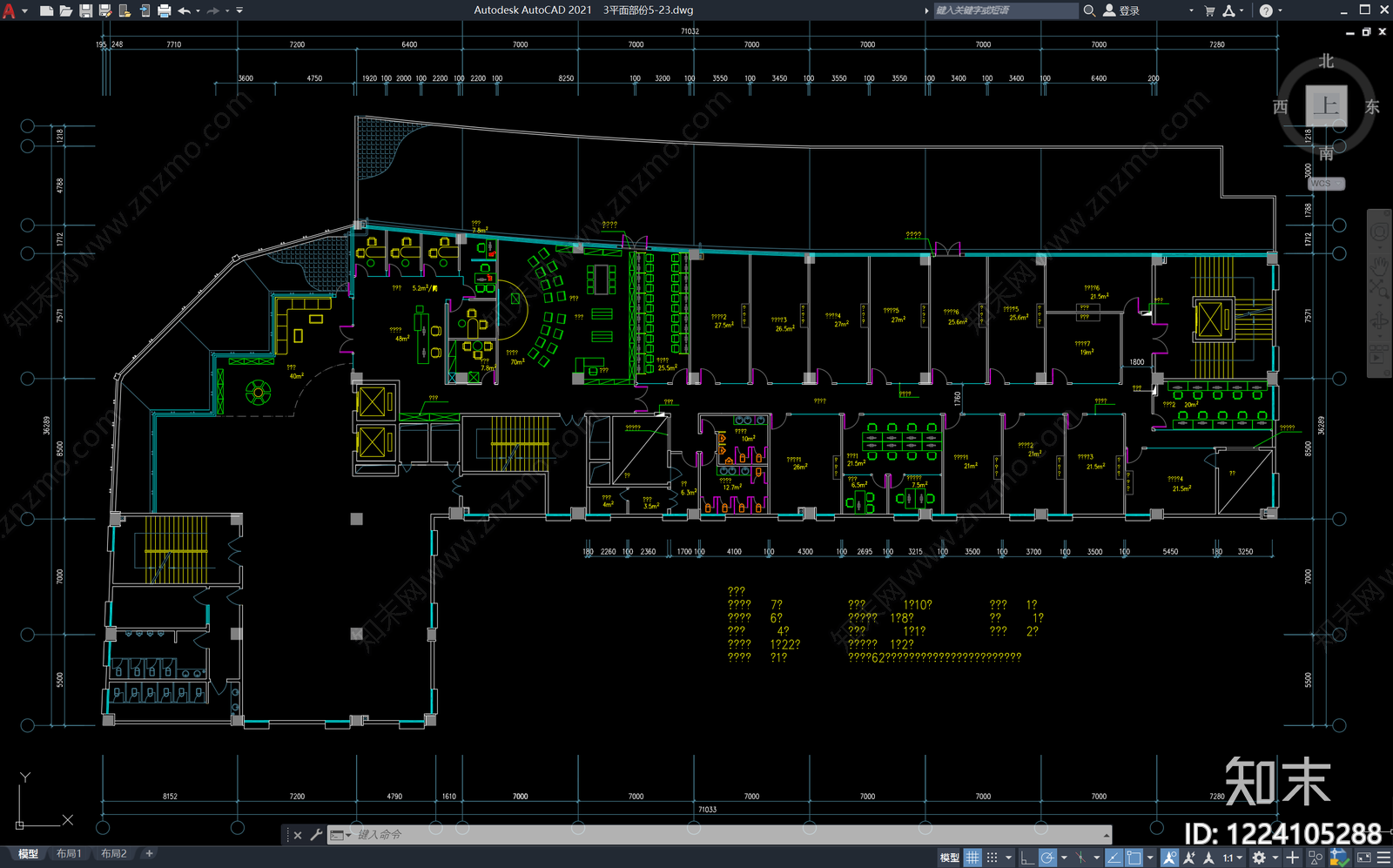Click the annotation monitor plus icon
This screenshot has width=1393, height=868.
click(1292, 858)
